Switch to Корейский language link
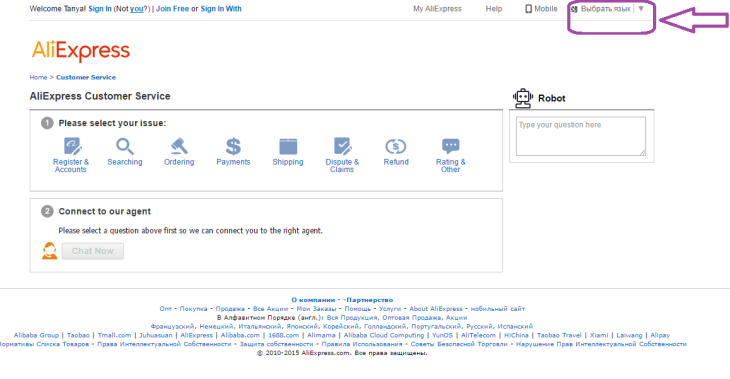 click(x=341, y=326)
